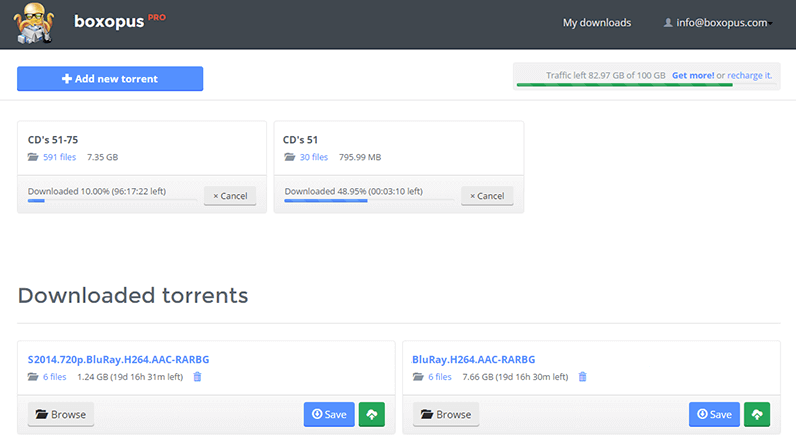Click 1.24 GB (19d 16h 31m left) text
796x442 pixels.
(x=130, y=377)
